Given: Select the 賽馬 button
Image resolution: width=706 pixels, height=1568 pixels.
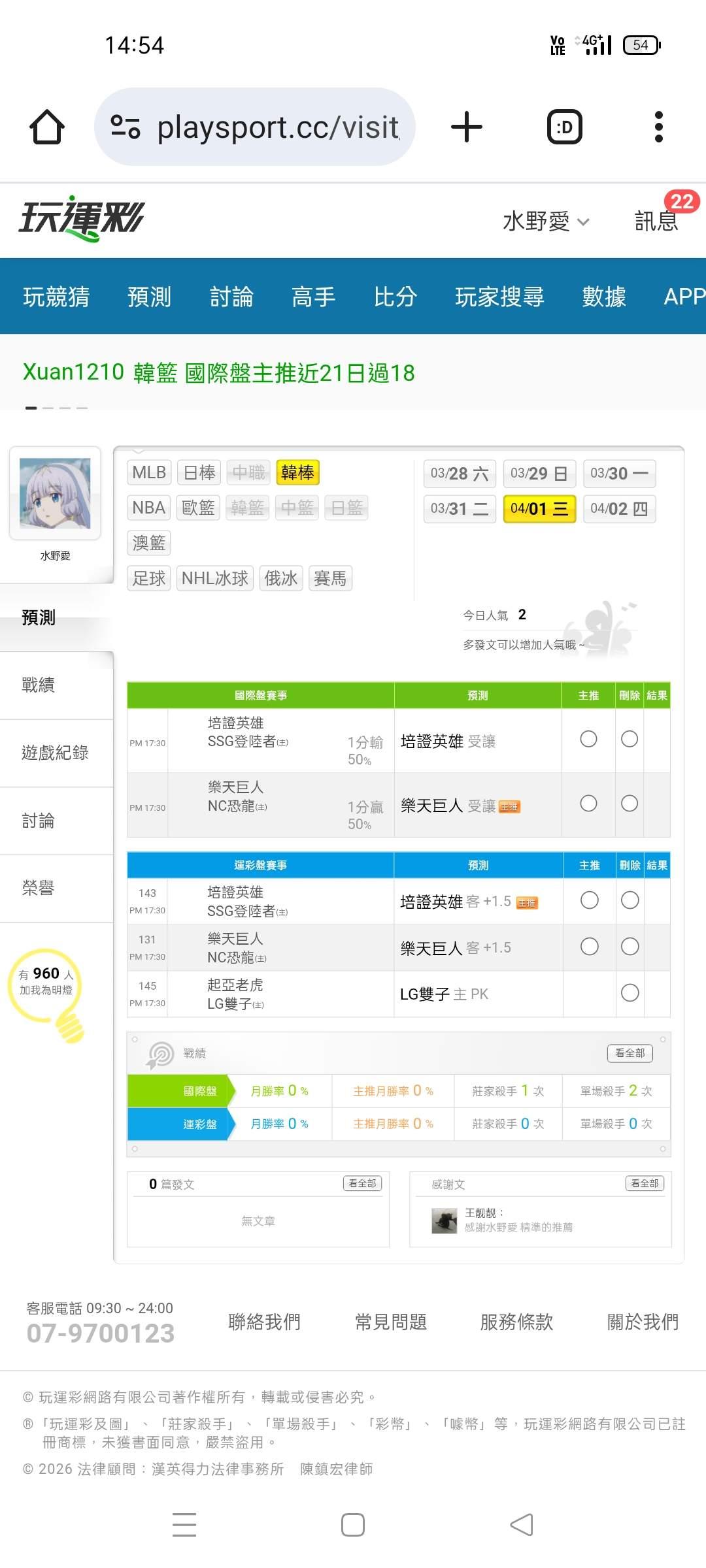Looking at the screenshot, I should coord(330,578).
